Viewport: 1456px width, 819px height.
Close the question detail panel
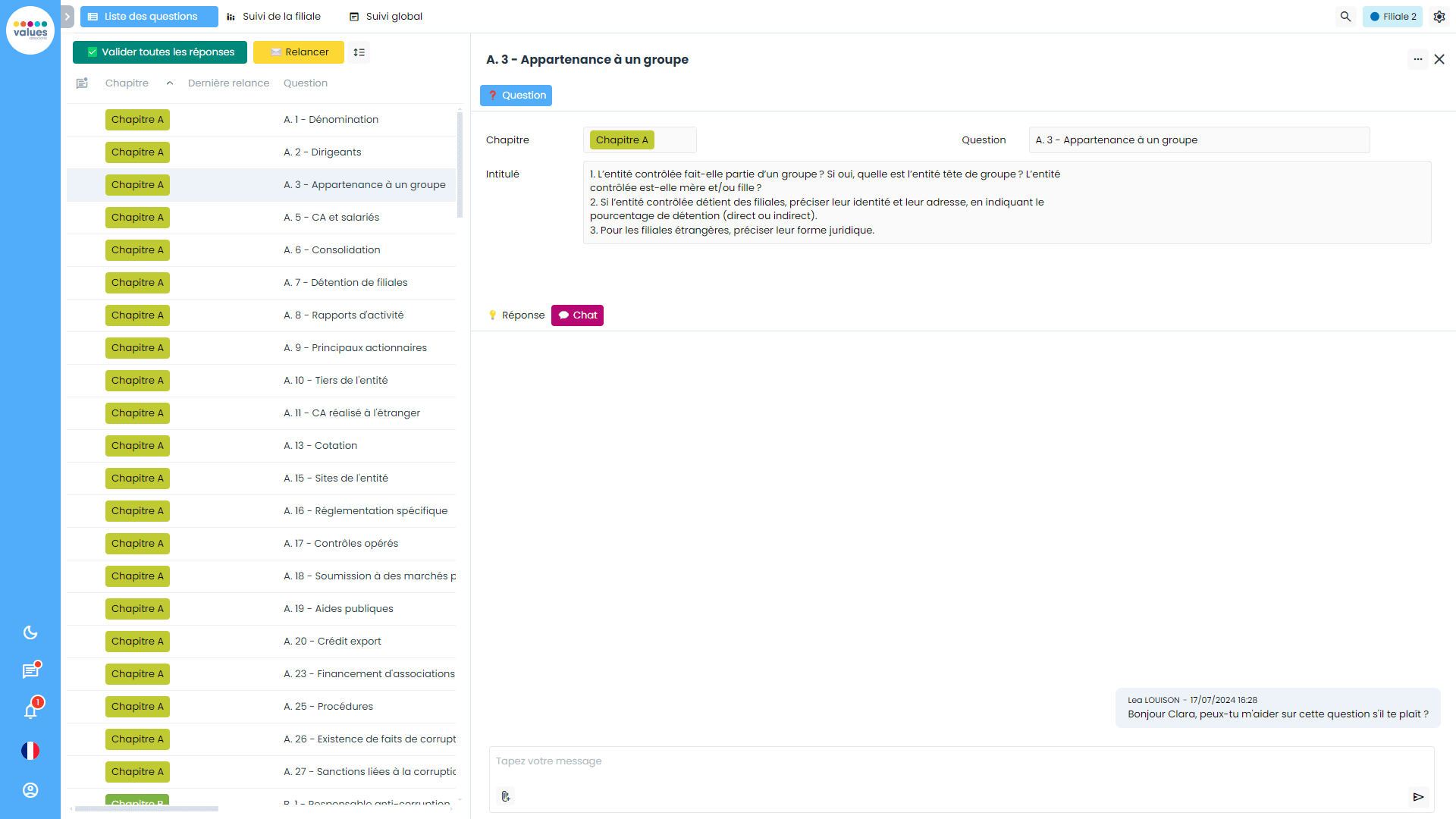point(1439,59)
